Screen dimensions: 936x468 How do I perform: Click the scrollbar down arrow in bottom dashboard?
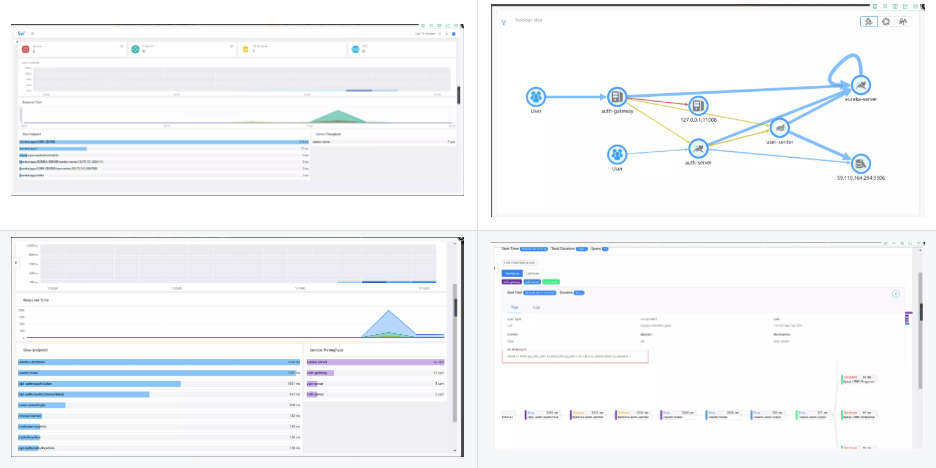coord(455,451)
